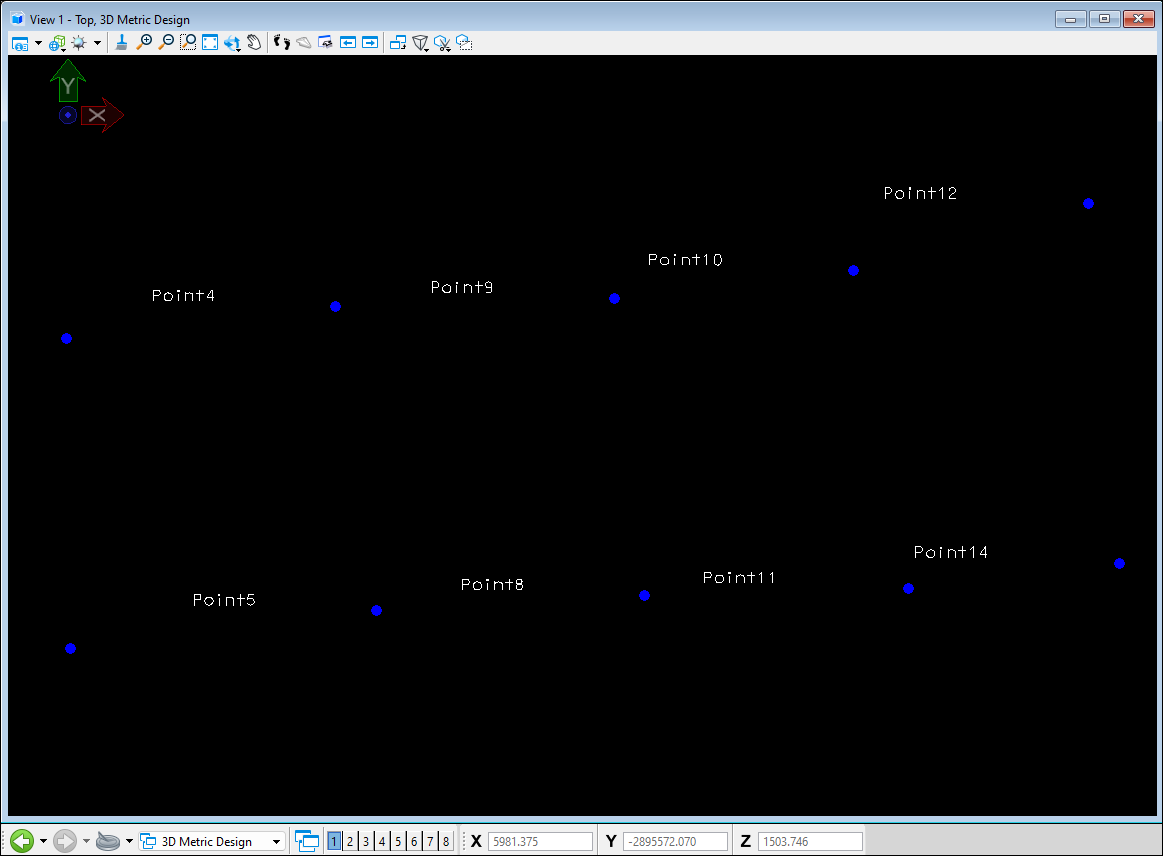Click the Update View brush icon

[x=121, y=43]
